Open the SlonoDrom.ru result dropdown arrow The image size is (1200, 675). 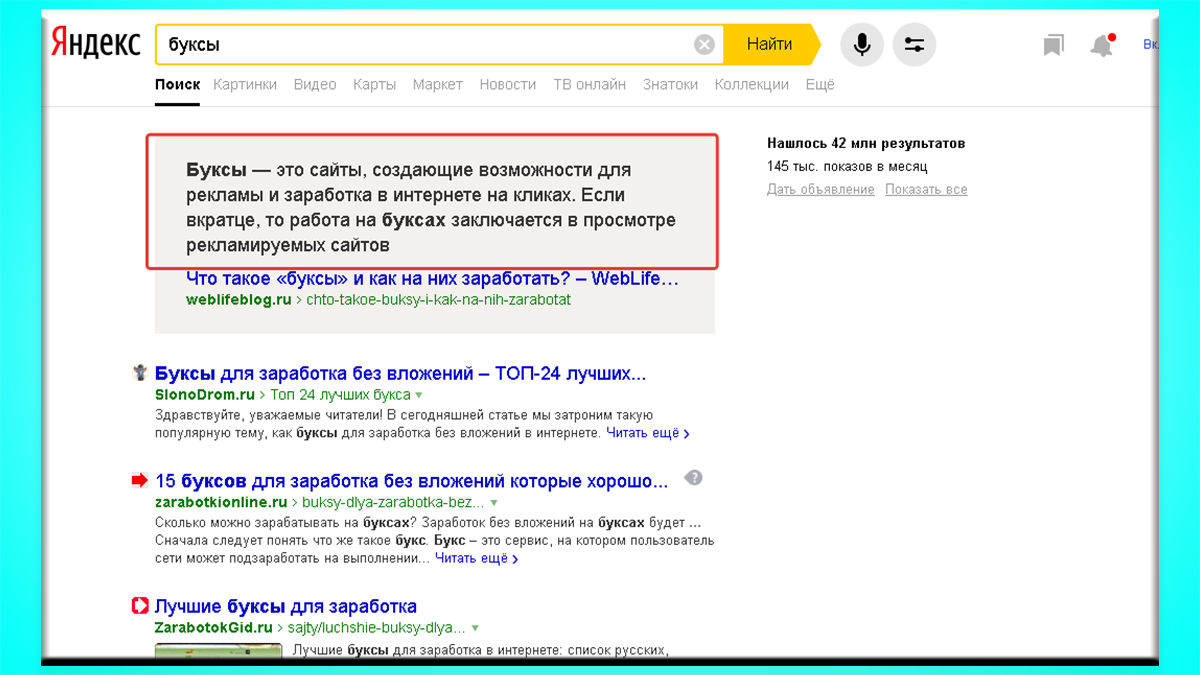tap(418, 396)
